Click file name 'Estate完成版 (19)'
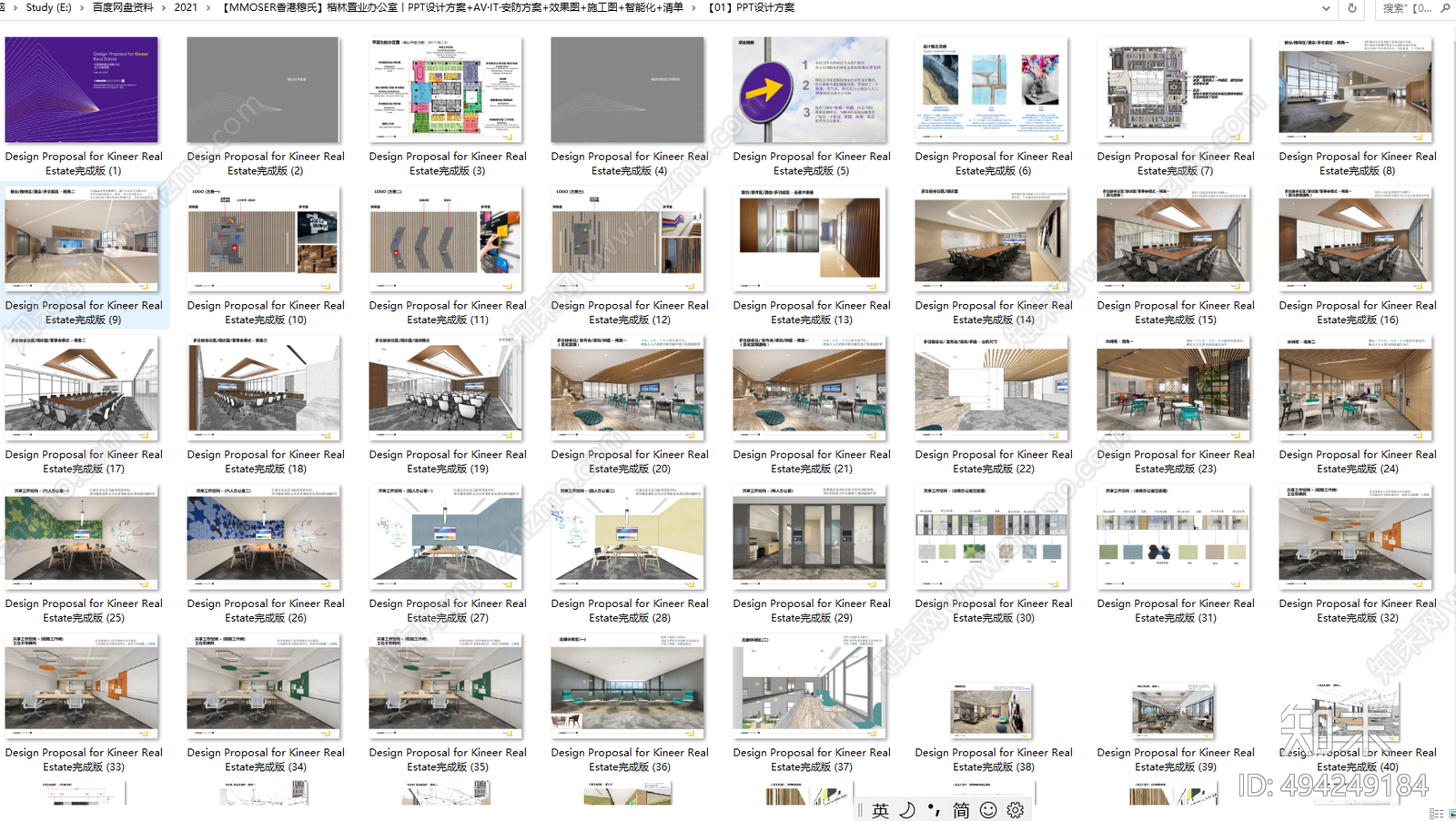The image size is (1456, 821). point(448,462)
